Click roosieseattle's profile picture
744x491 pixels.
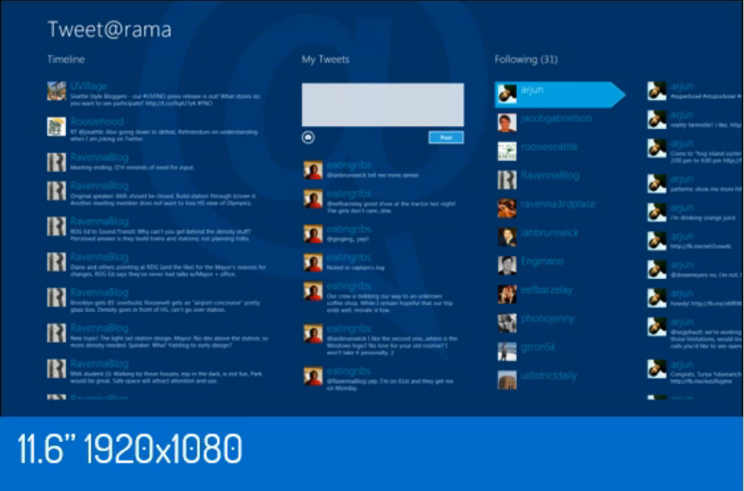[x=507, y=151]
